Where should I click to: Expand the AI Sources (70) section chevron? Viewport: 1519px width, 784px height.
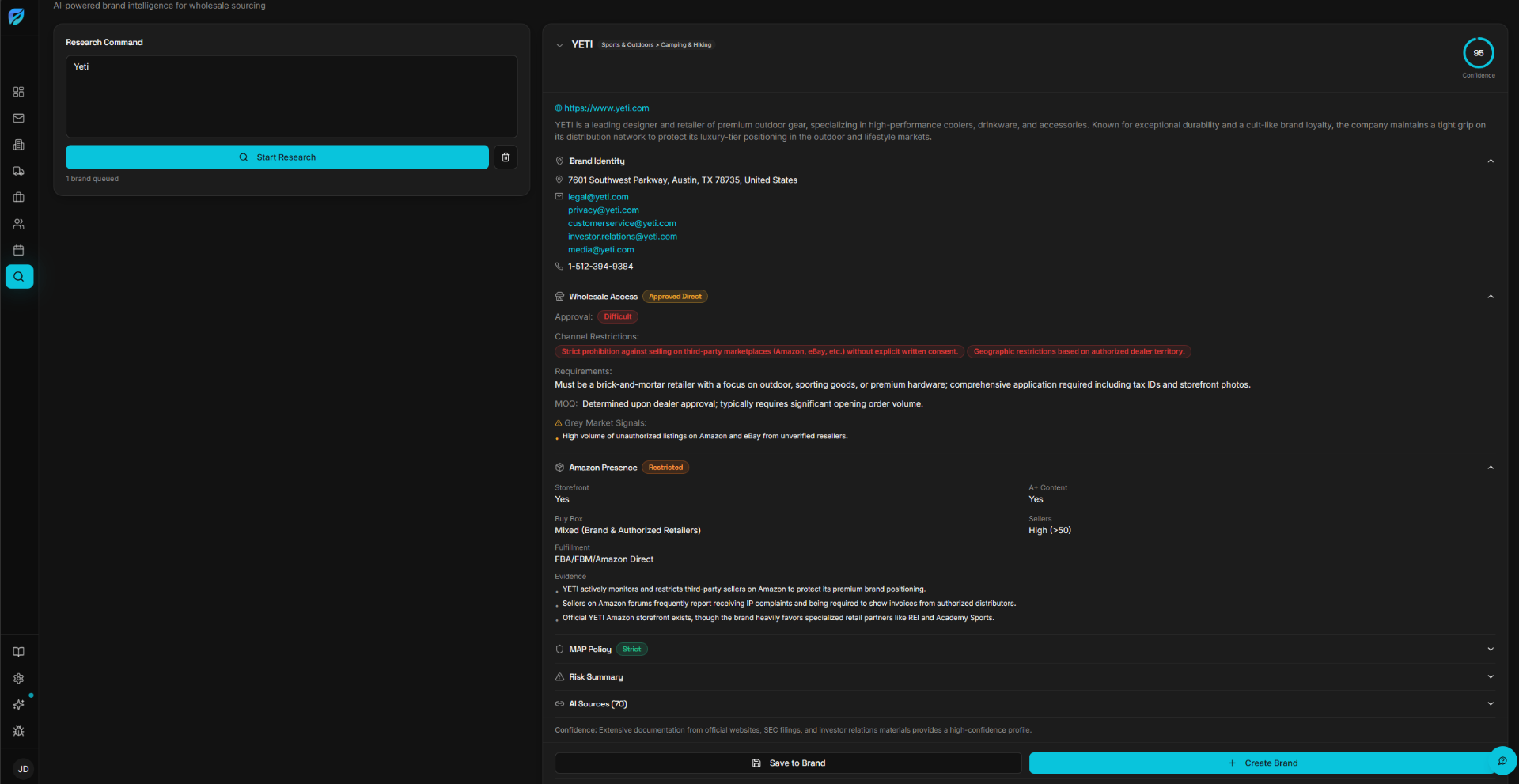coord(1491,704)
